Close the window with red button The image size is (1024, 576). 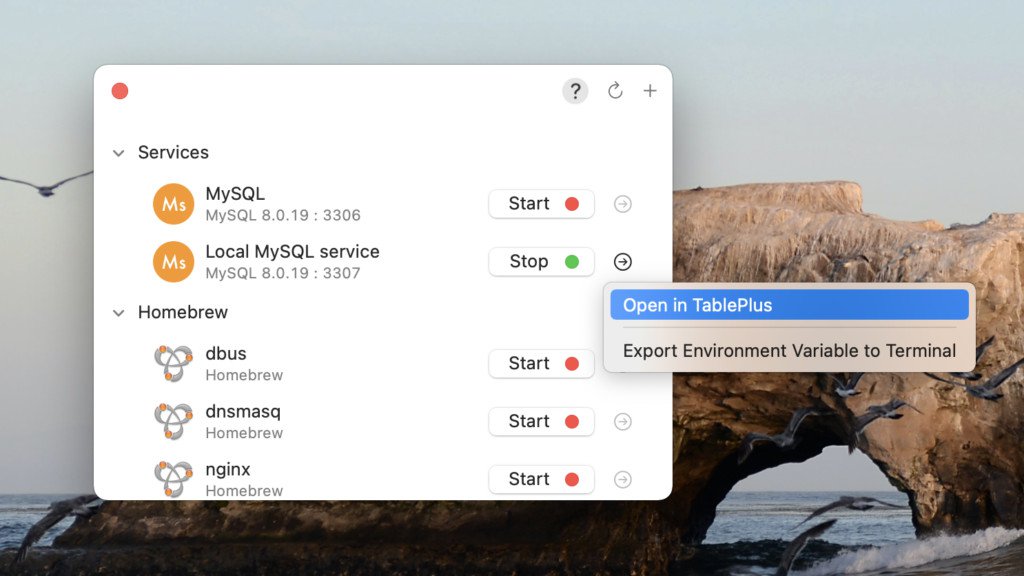click(x=120, y=91)
